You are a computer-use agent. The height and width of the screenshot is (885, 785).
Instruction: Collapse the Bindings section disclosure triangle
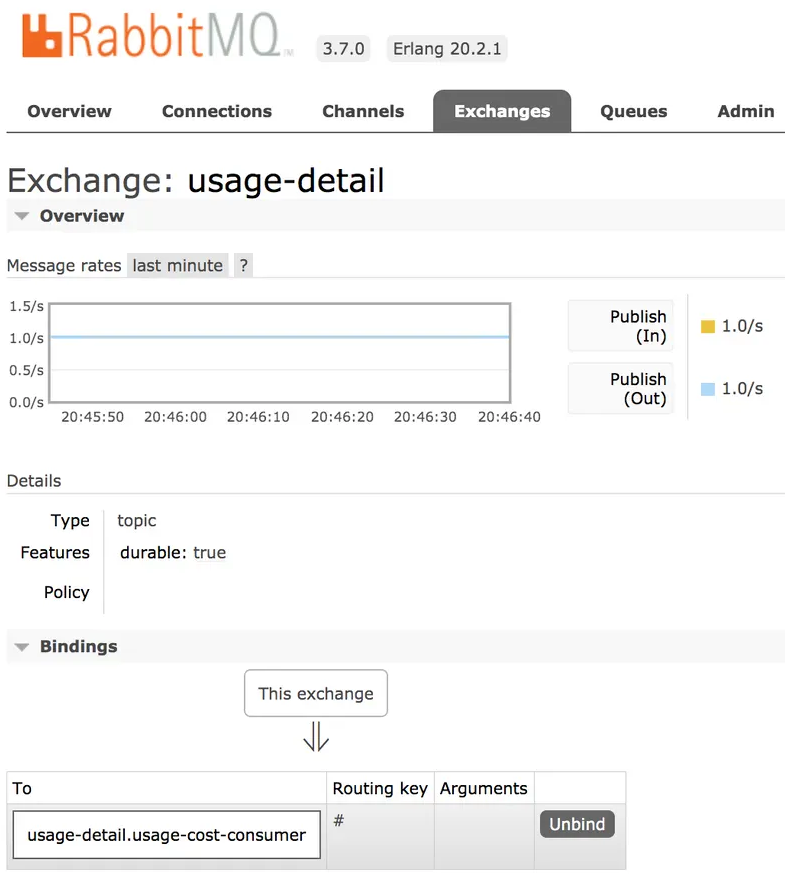(22, 647)
